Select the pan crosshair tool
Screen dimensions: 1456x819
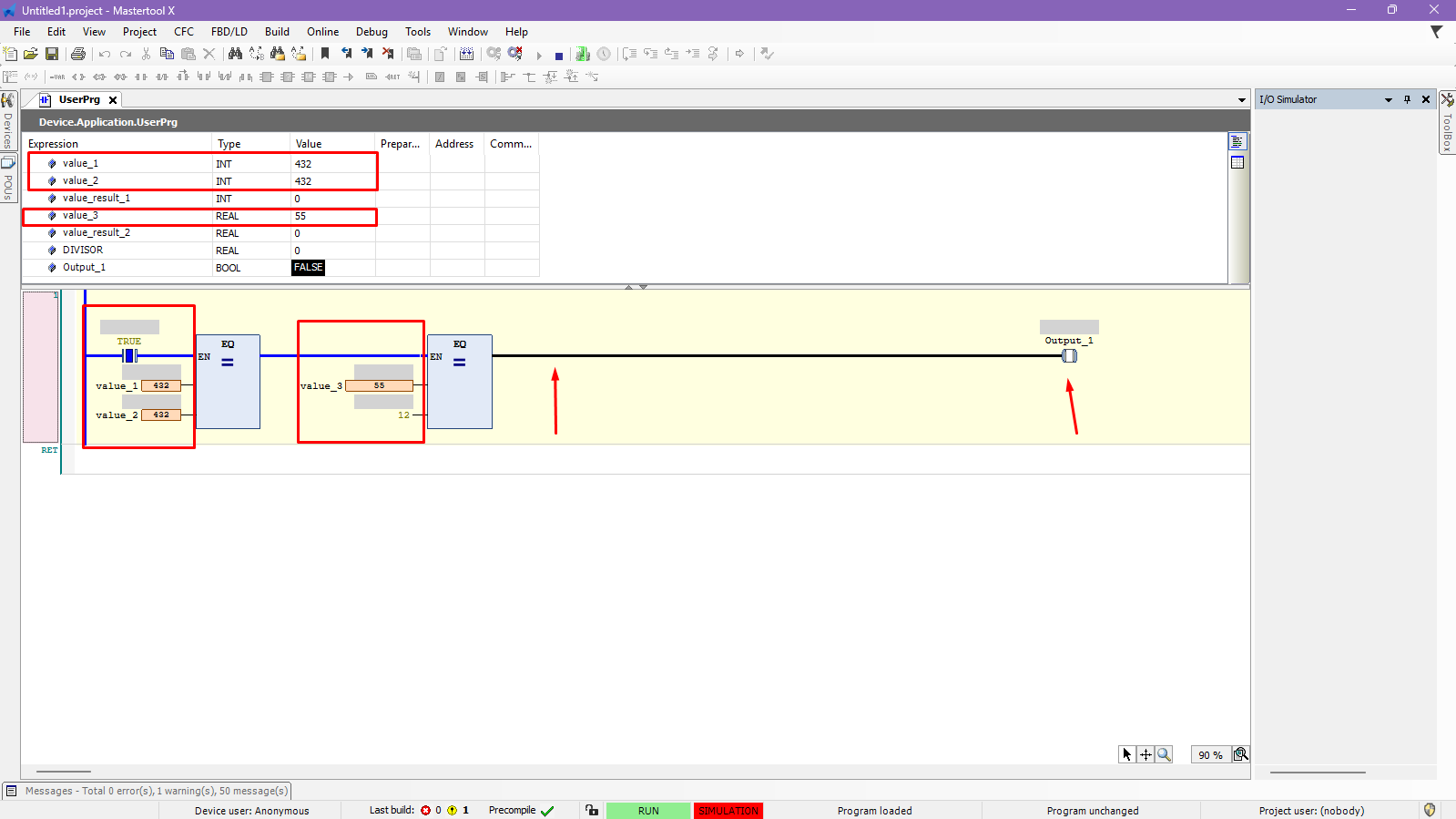(1145, 754)
